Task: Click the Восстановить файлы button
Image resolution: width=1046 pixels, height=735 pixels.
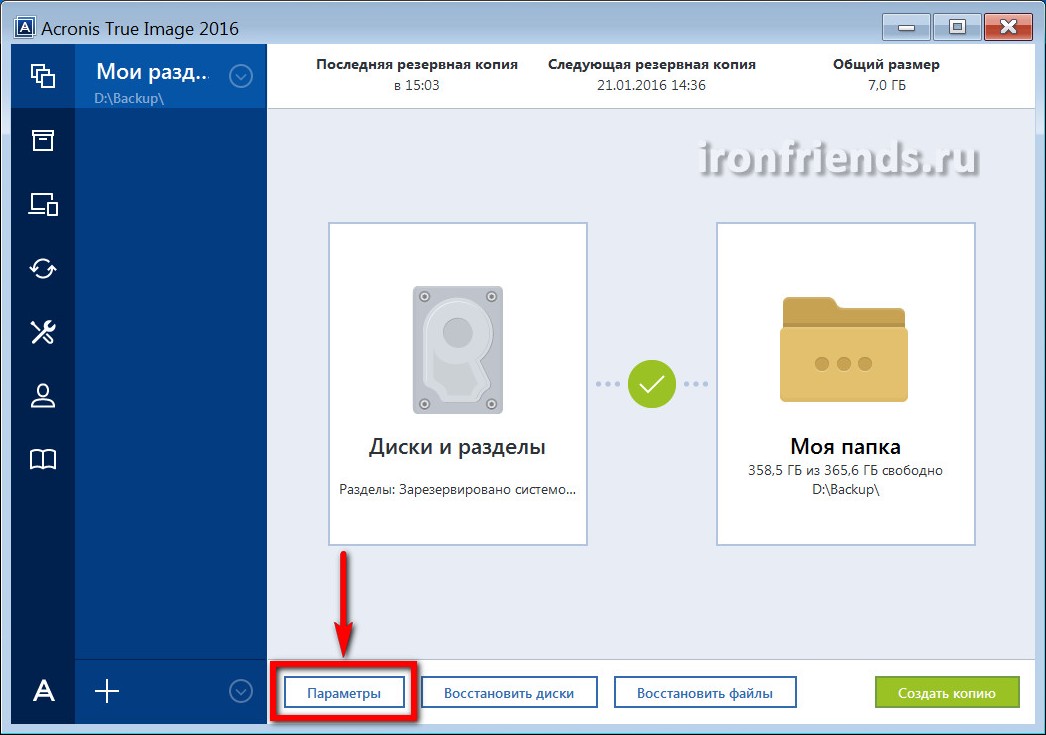Action: coord(705,693)
